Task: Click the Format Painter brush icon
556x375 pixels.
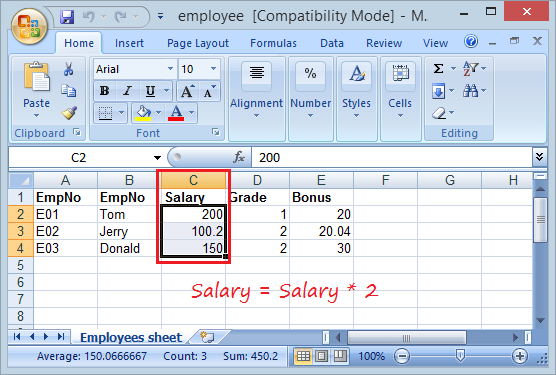Action: click(69, 113)
